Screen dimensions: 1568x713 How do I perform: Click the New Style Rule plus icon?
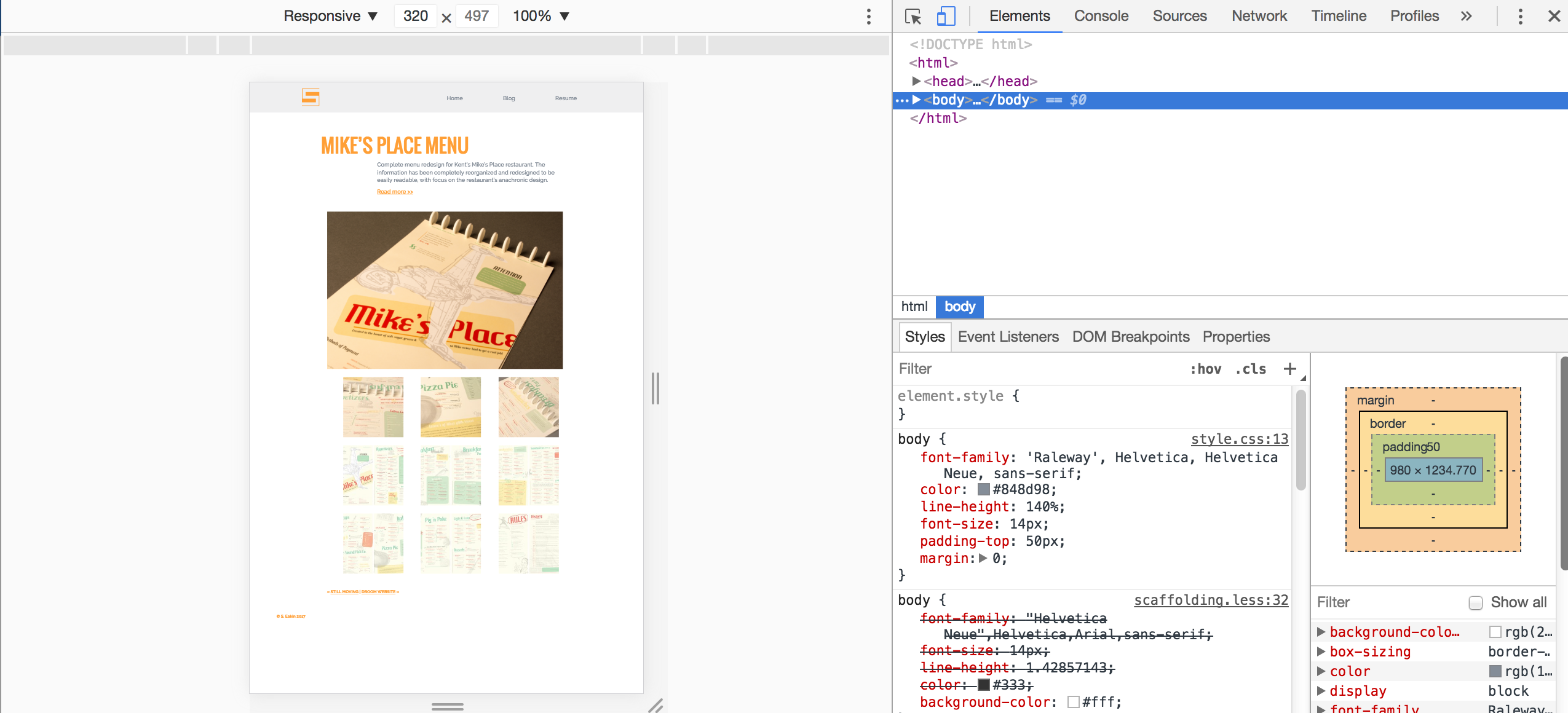pyautogui.click(x=1289, y=369)
